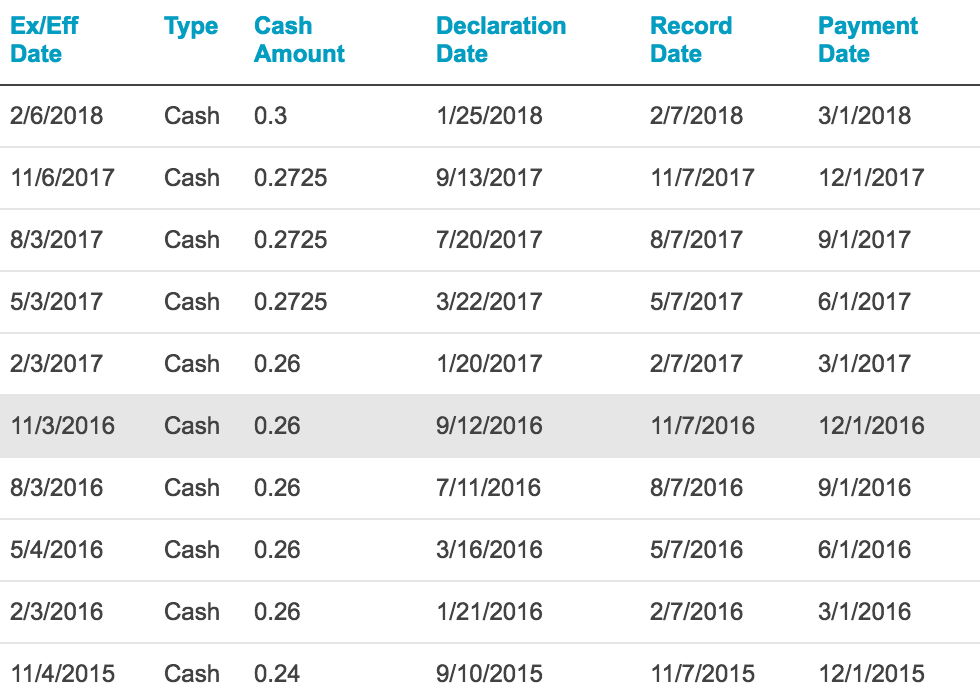Click the 11/6/2017 ex-date cell
This screenshot has height=700, width=980.
coord(63,178)
